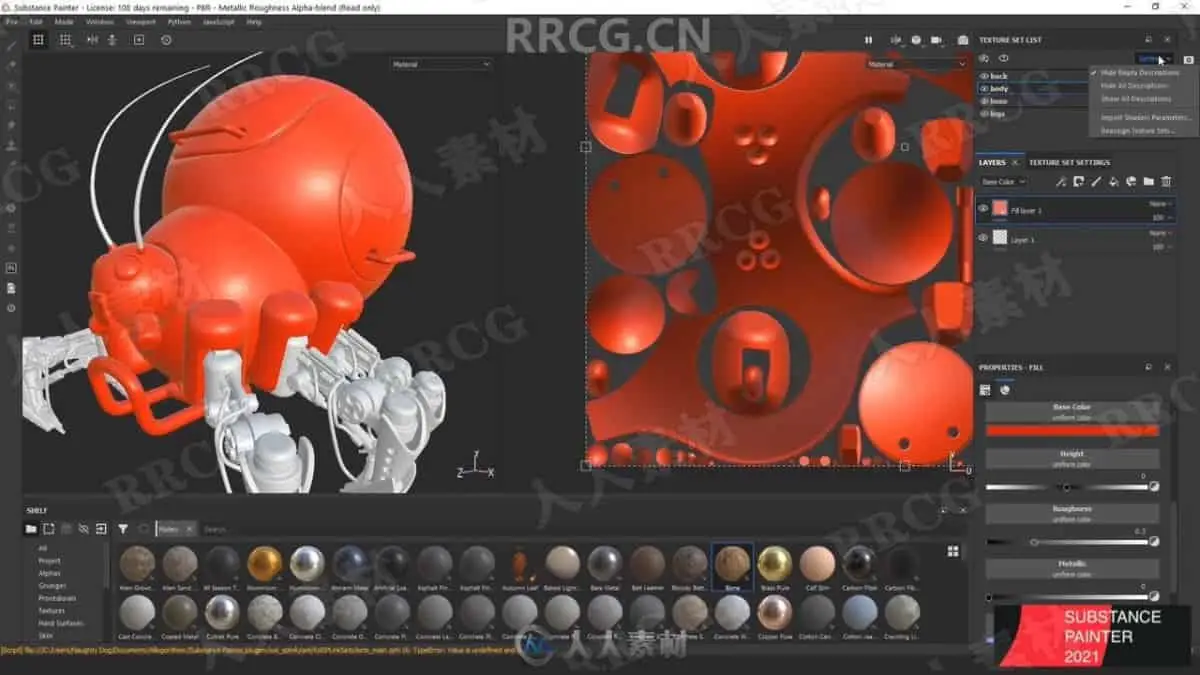The height and width of the screenshot is (675, 1200).
Task: Open the material tab icon in Properties Fill
Action: (1005, 390)
